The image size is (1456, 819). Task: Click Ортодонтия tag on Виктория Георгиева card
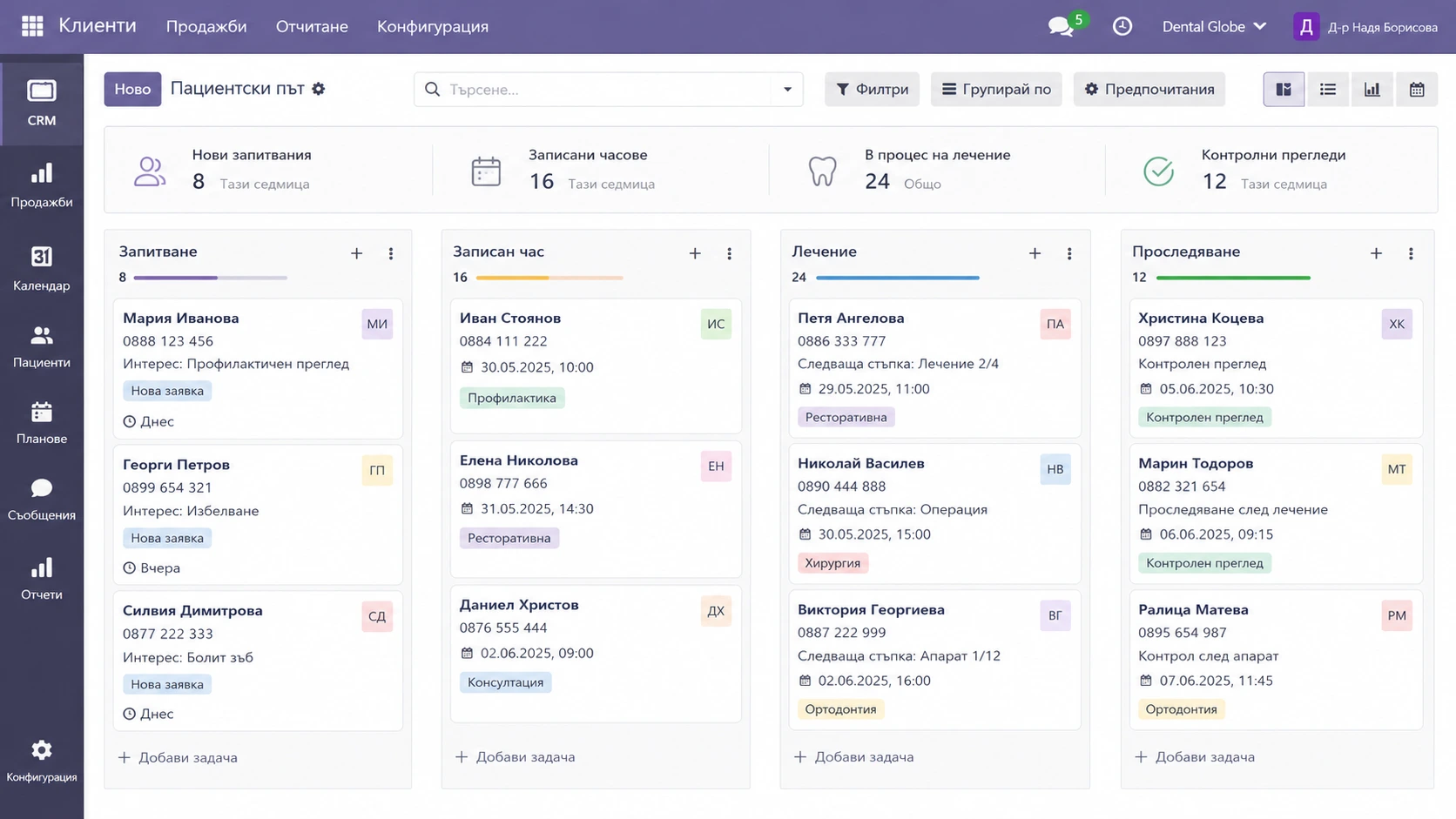click(x=840, y=709)
